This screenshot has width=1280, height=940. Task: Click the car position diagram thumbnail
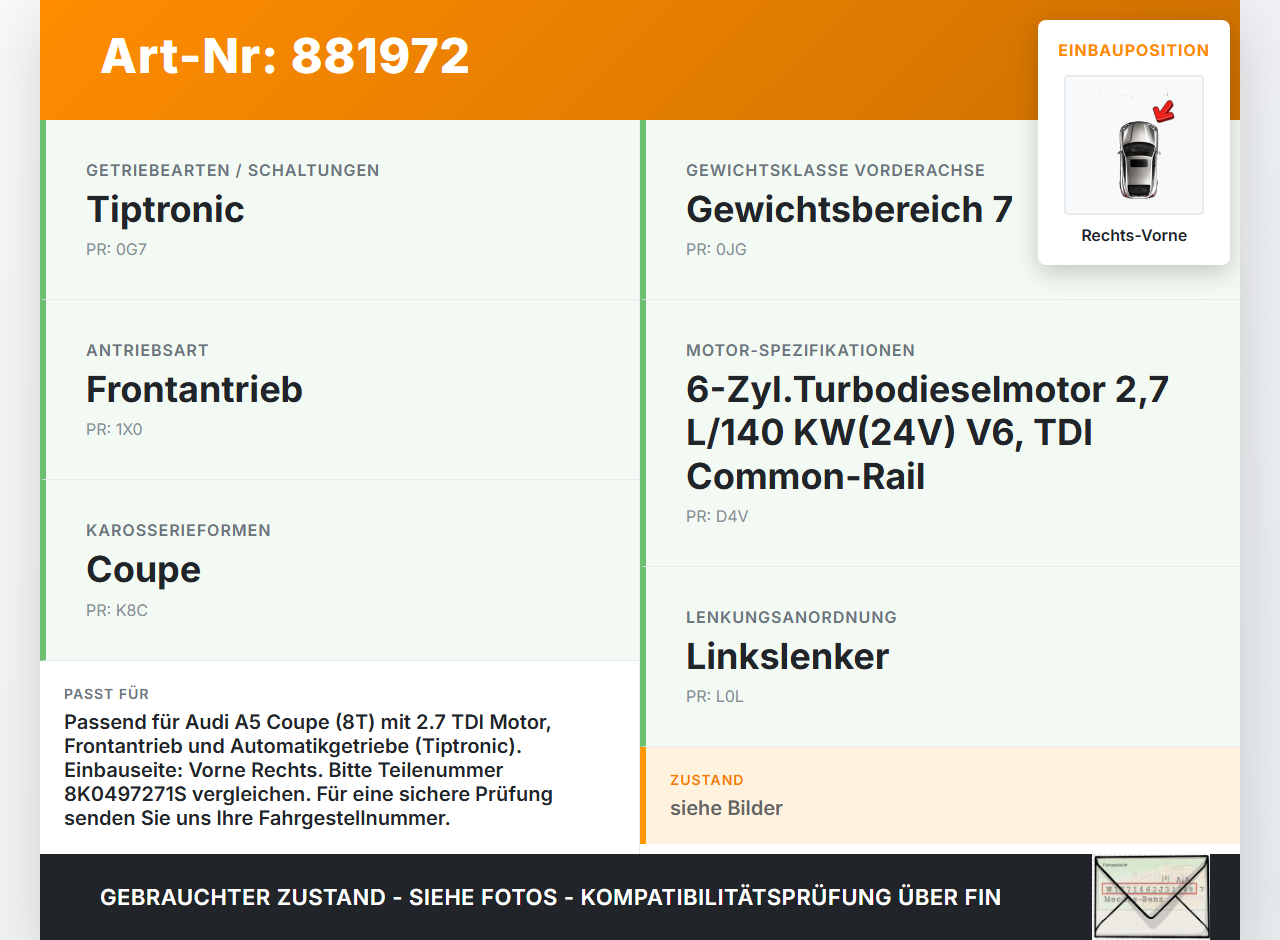click(x=1134, y=145)
